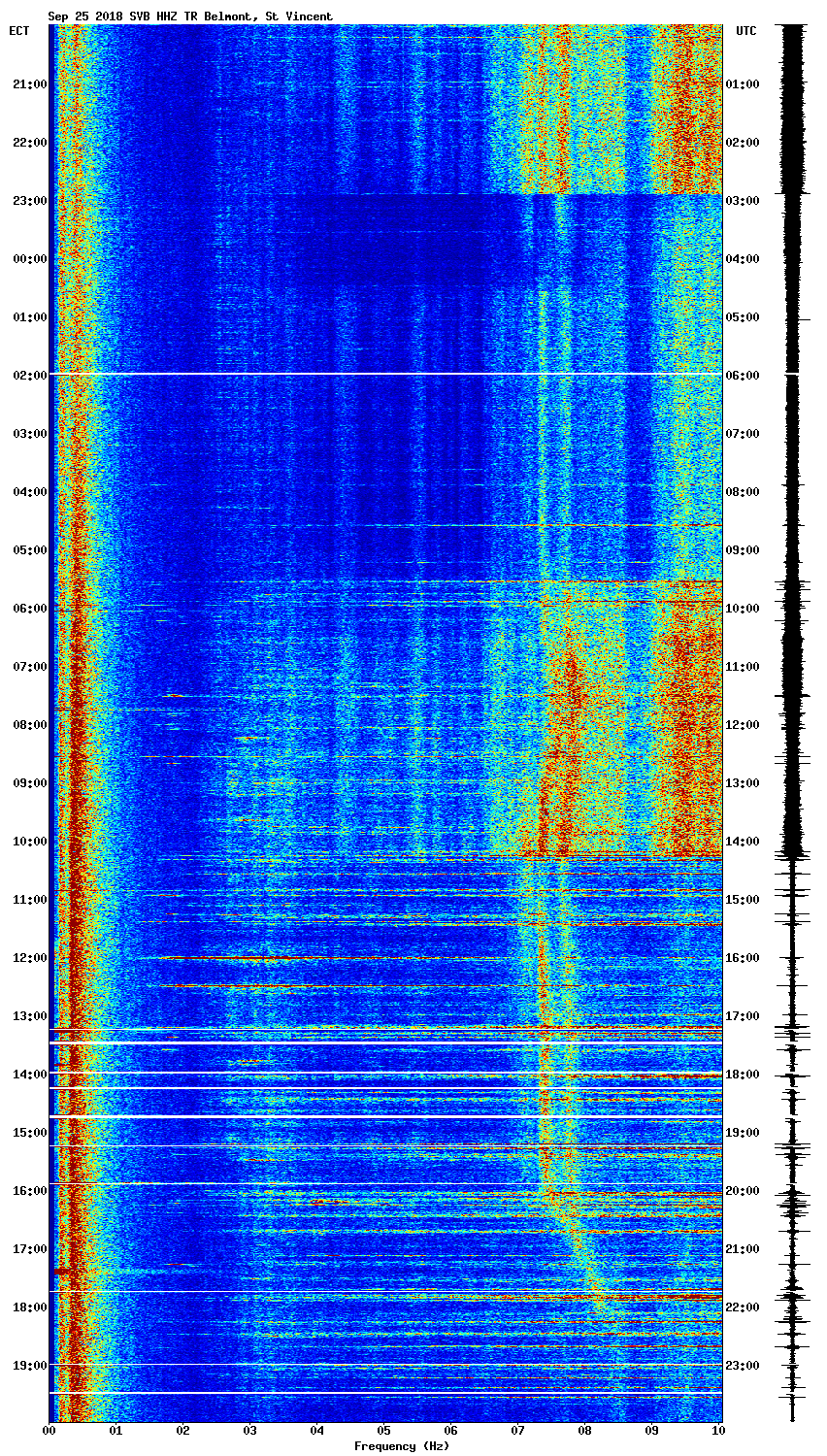Select the UTC axis '07:00' time label

coord(743,434)
